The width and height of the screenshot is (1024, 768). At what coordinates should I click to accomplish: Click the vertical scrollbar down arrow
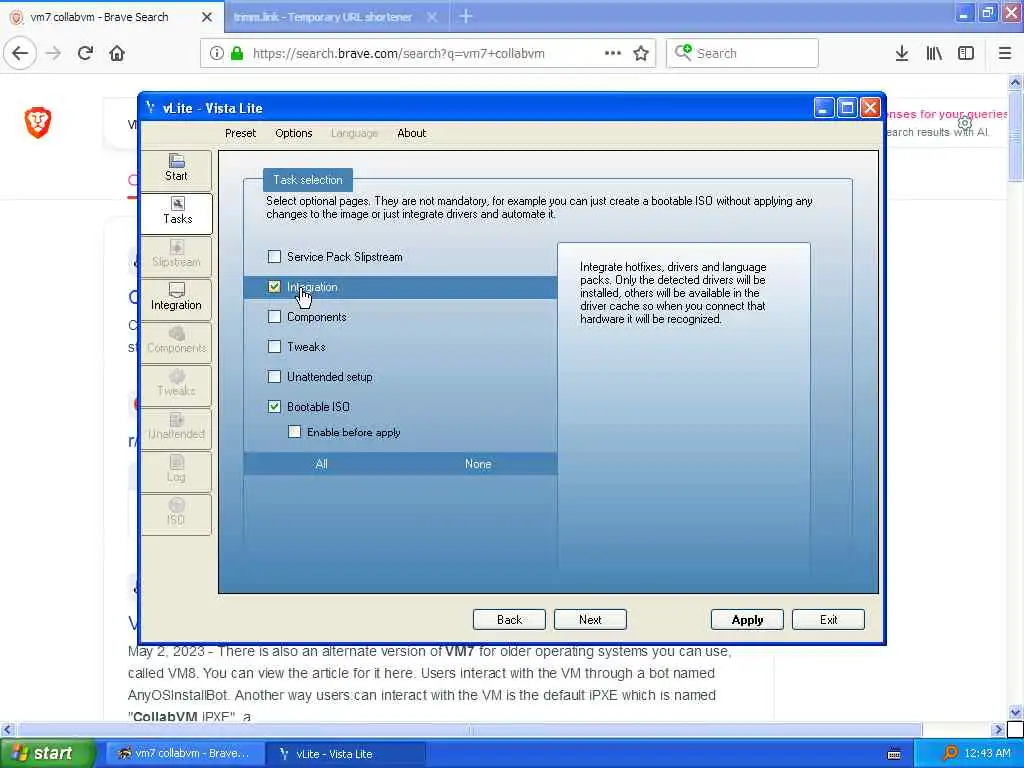pyautogui.click(x=1015, y=712)
